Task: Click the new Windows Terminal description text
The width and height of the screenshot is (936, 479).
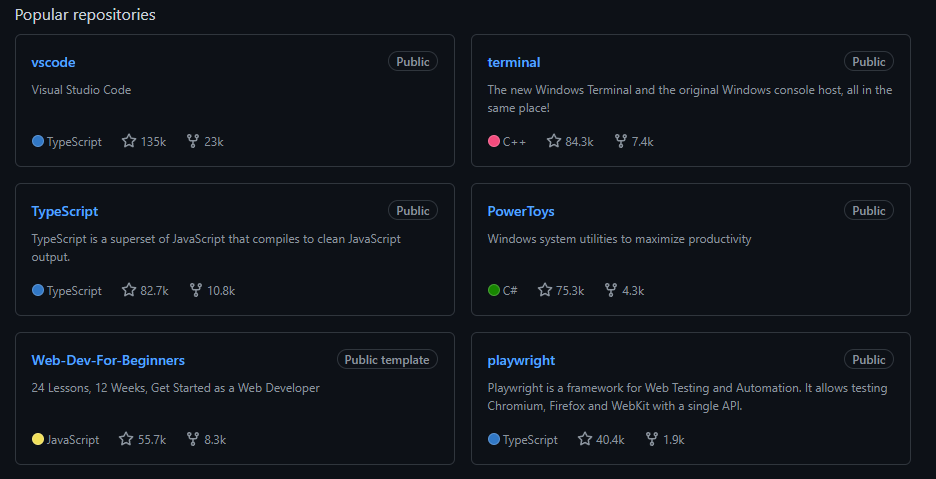Action: tap(689, 99)
